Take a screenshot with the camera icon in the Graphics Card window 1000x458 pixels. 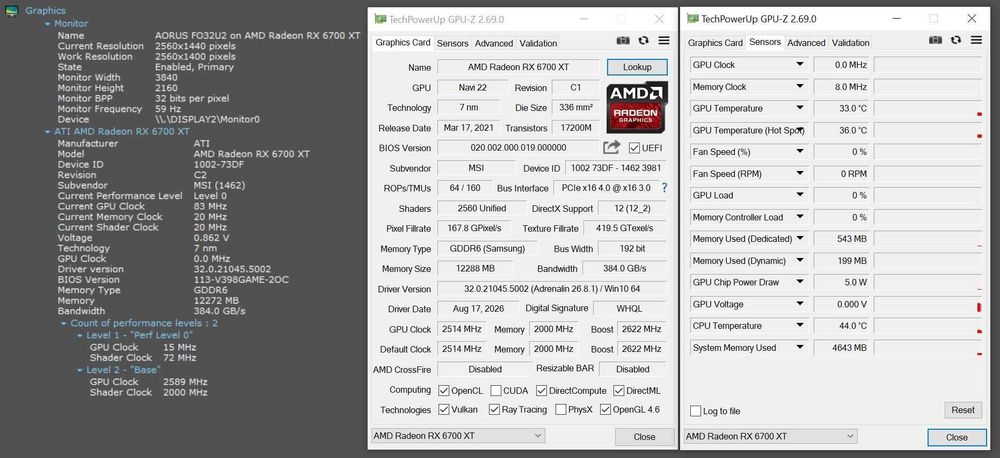pyautogui.click(x=623, y=40)
